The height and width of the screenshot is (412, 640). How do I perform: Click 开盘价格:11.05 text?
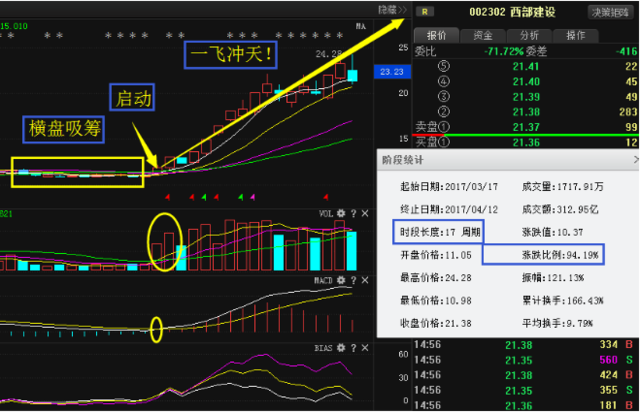[436, 255]
